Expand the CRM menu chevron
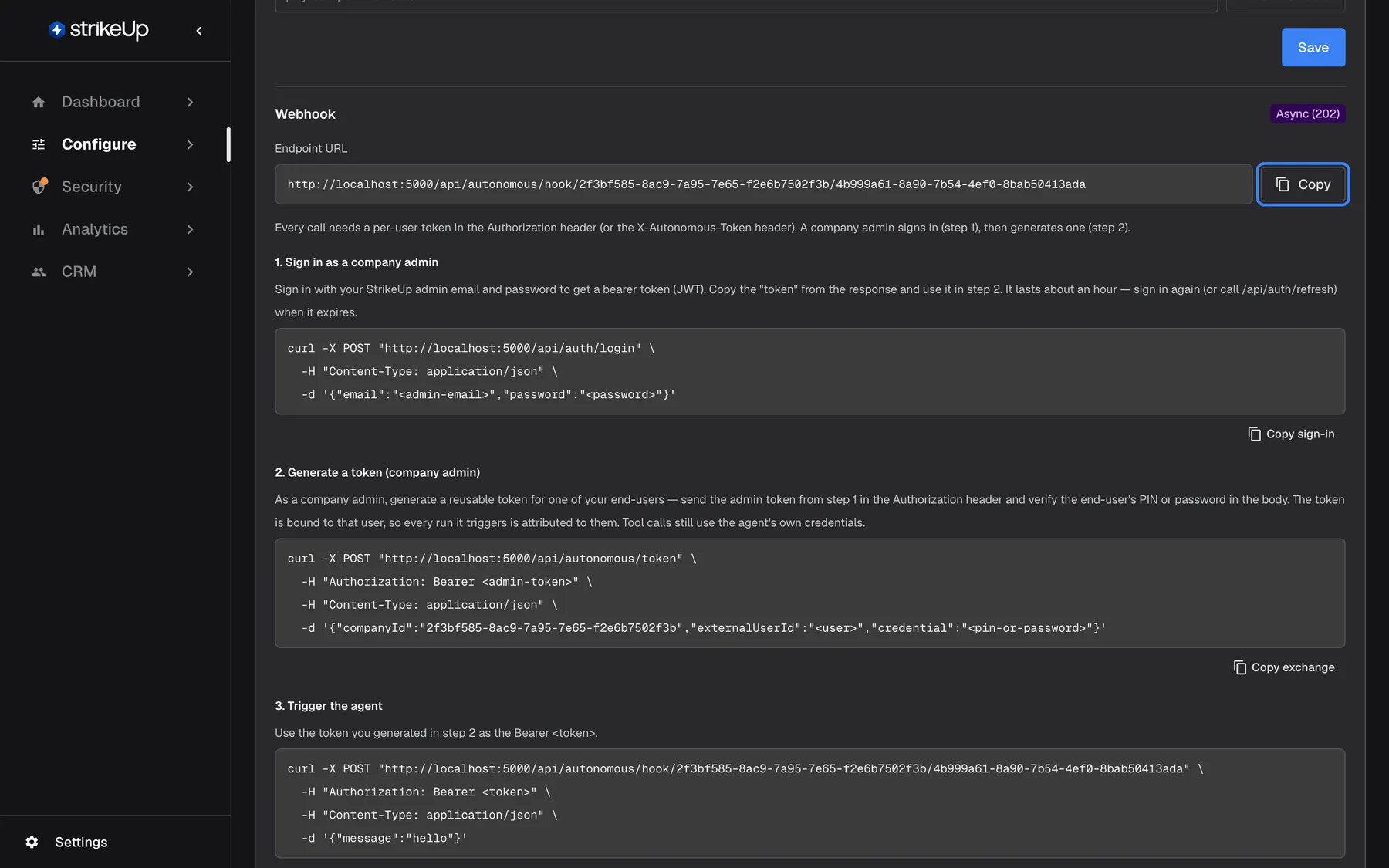1389x868 pixels. 190,272
